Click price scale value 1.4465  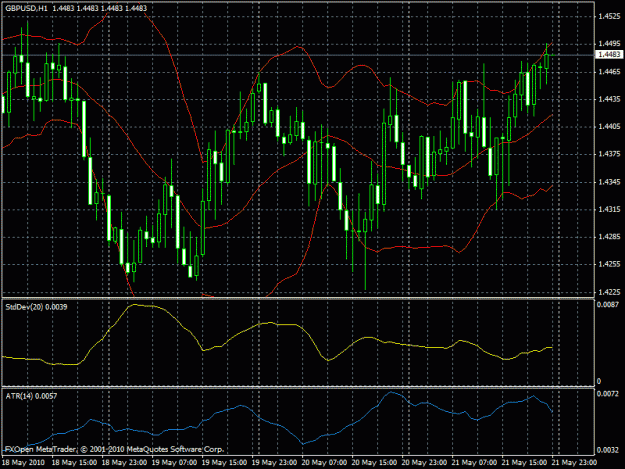[x=609, y=71]
